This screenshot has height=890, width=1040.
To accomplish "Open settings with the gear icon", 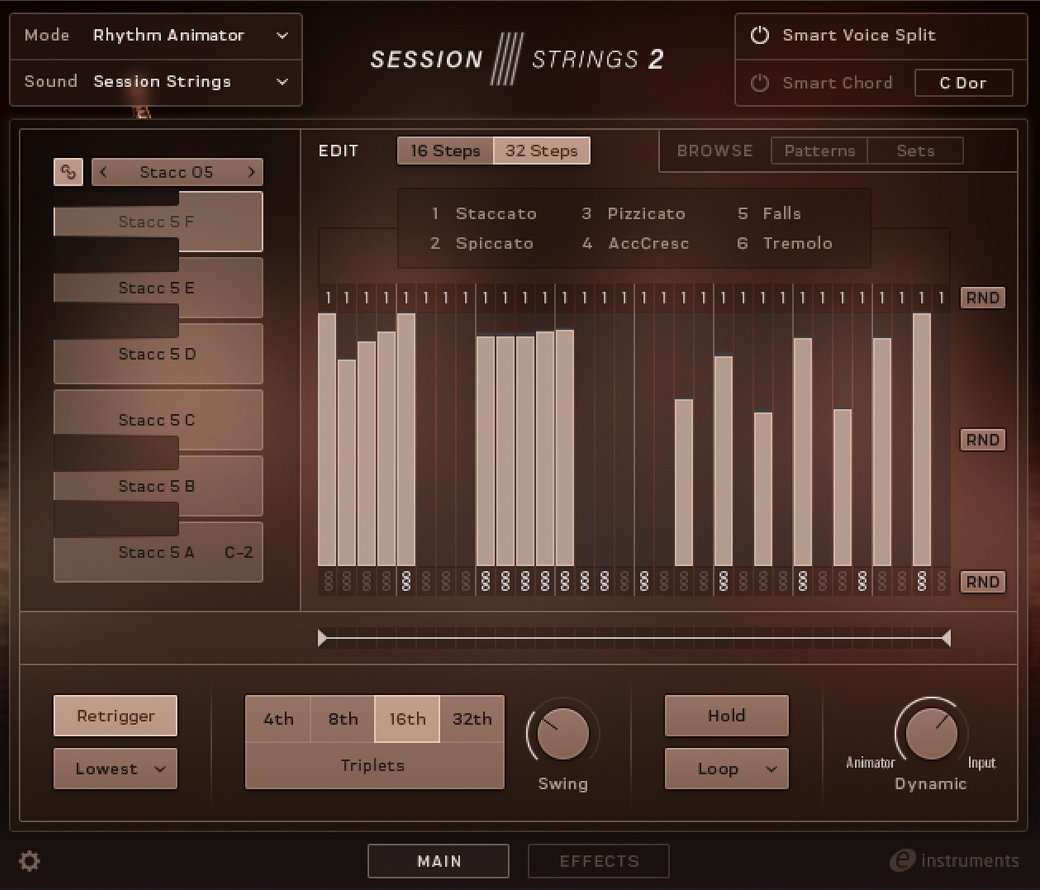I will tap(30, 861).
